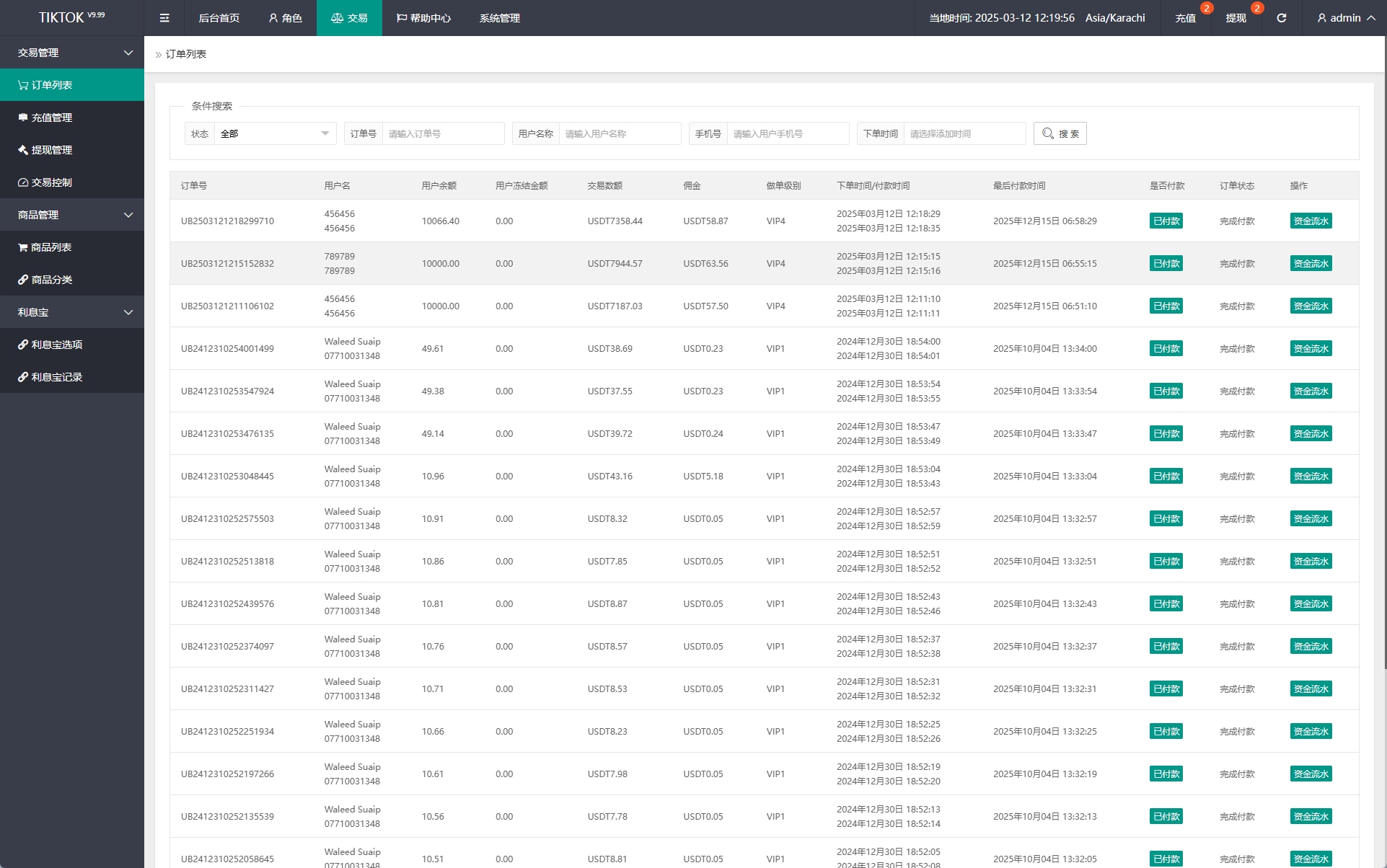Open the 系统管理 top menu
The image size is (1387, 868).
pyautogui.click(x=499, y=18)
